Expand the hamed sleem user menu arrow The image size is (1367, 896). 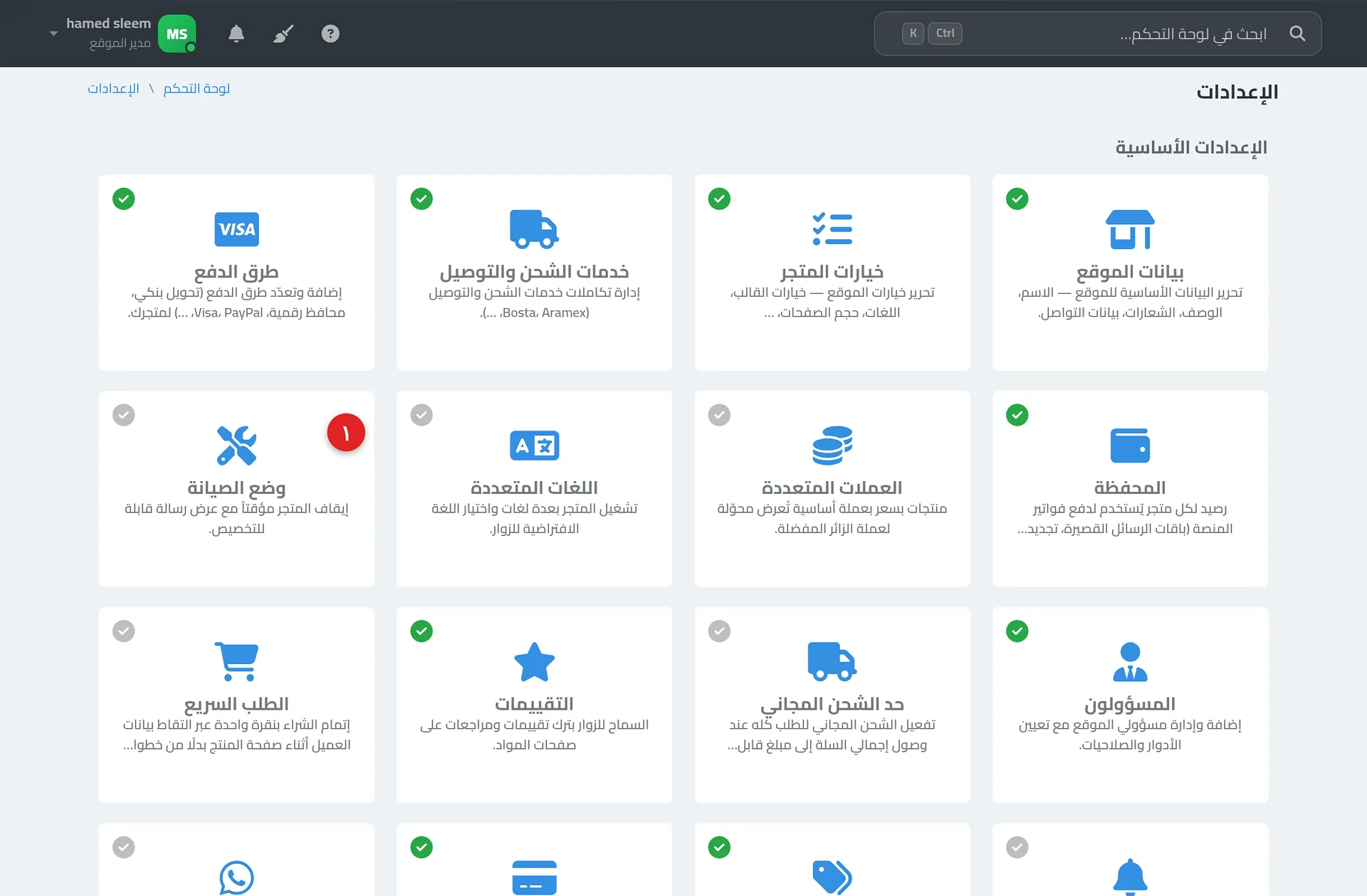click(x=53, y=33)
